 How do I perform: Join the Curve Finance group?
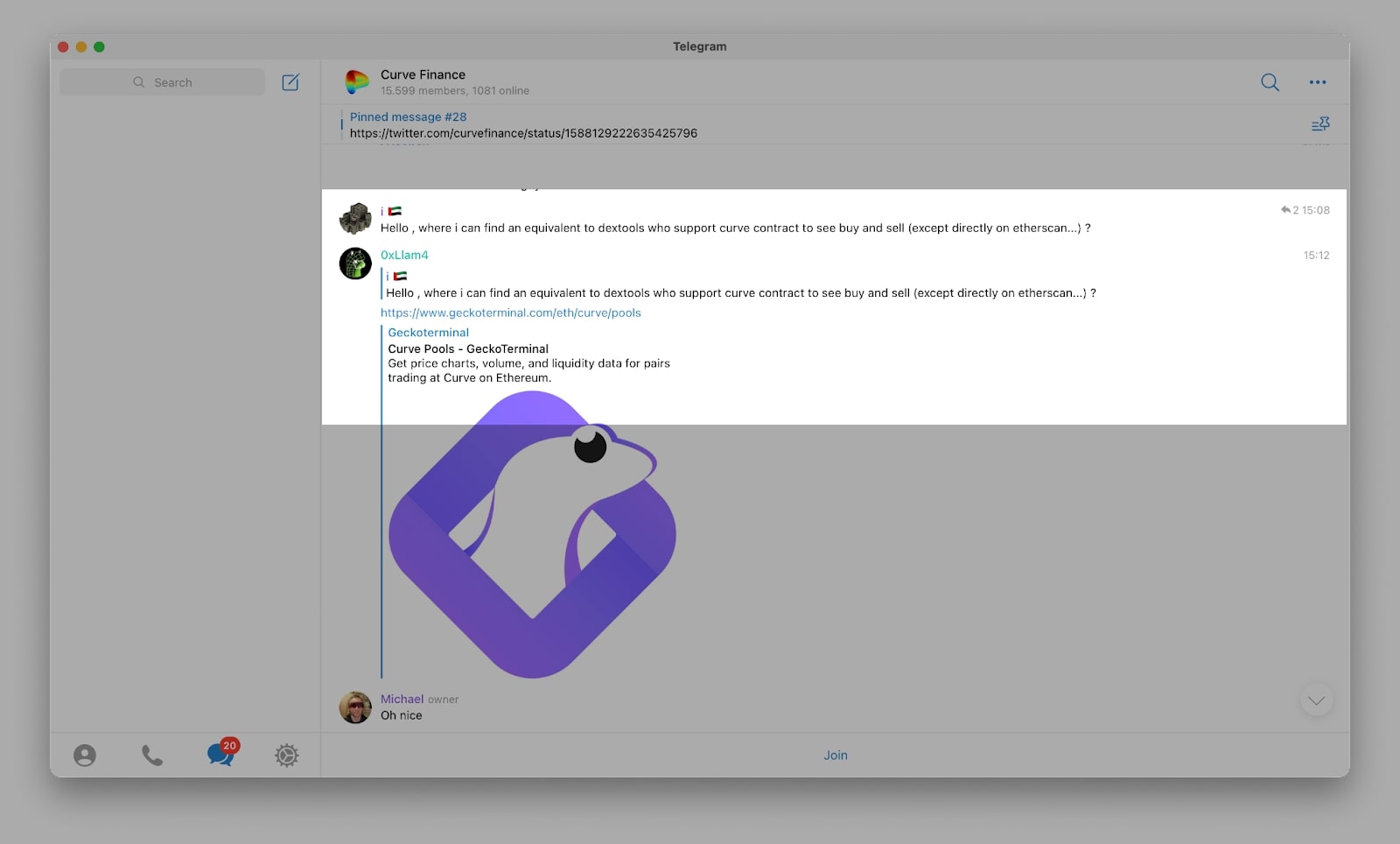click(836, 756)
